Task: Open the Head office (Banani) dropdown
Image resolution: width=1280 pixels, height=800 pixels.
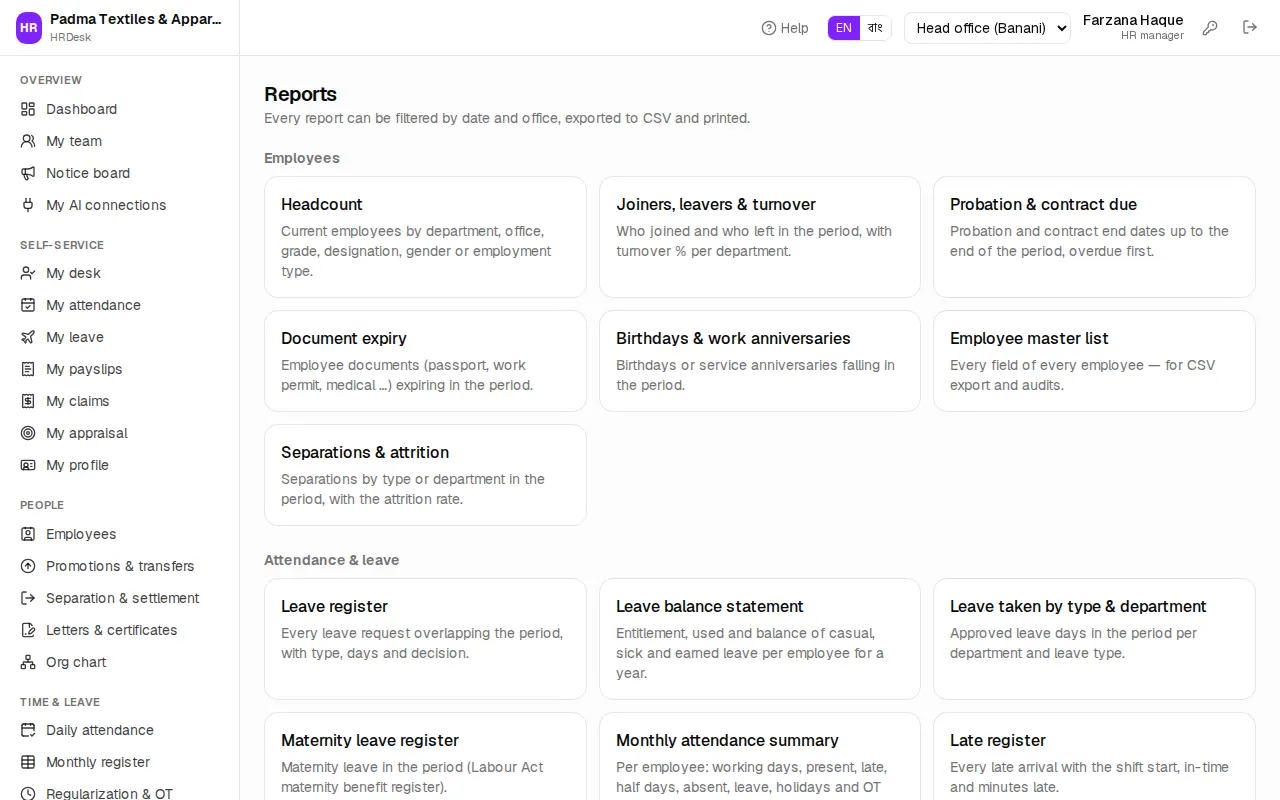Action: click(987, 28)
